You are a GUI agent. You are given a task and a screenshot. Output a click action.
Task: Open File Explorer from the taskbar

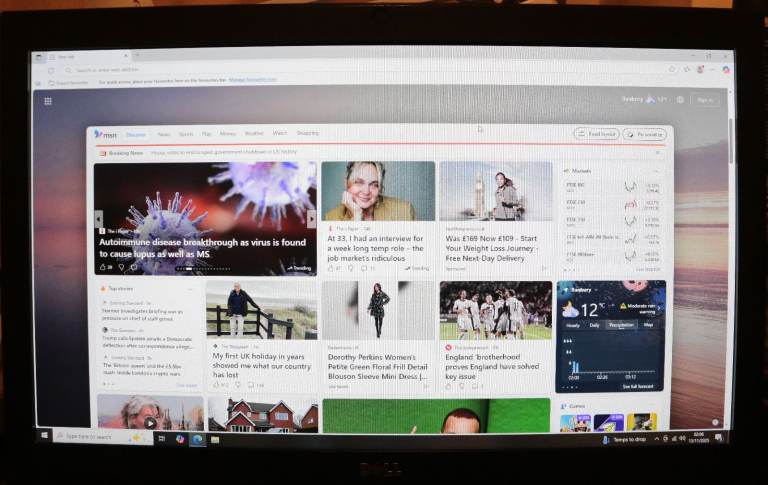point(214,438)
